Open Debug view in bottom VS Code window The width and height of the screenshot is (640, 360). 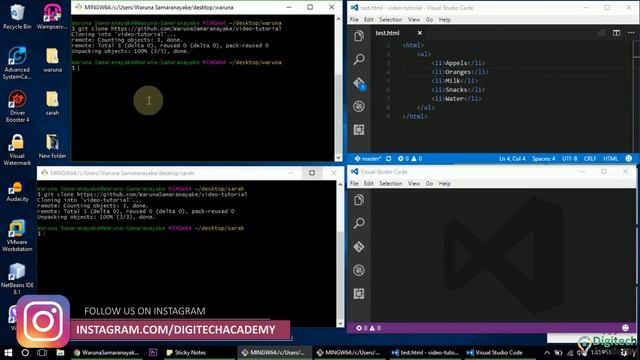(359, 270)
